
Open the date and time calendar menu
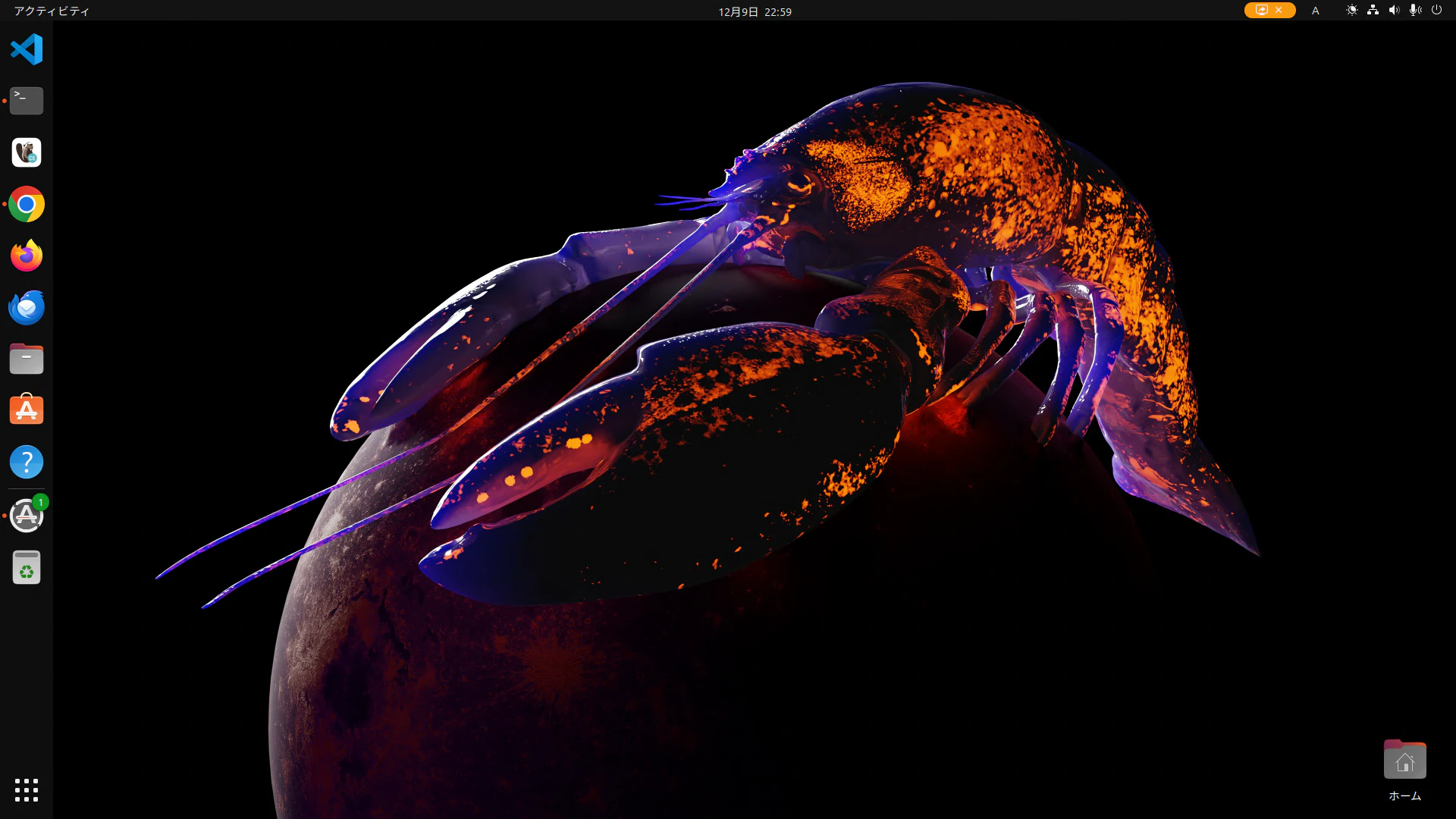[755, 11]
